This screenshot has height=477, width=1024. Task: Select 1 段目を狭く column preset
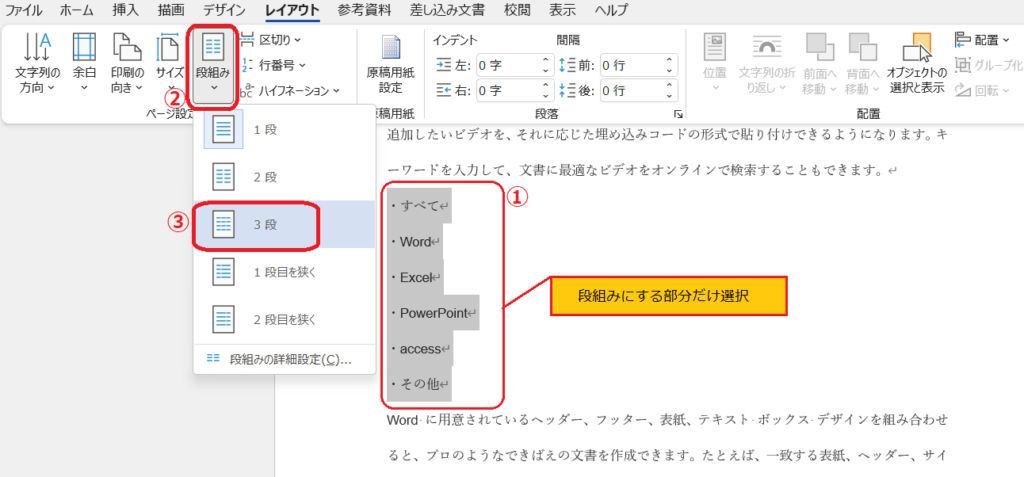[285, 272]
